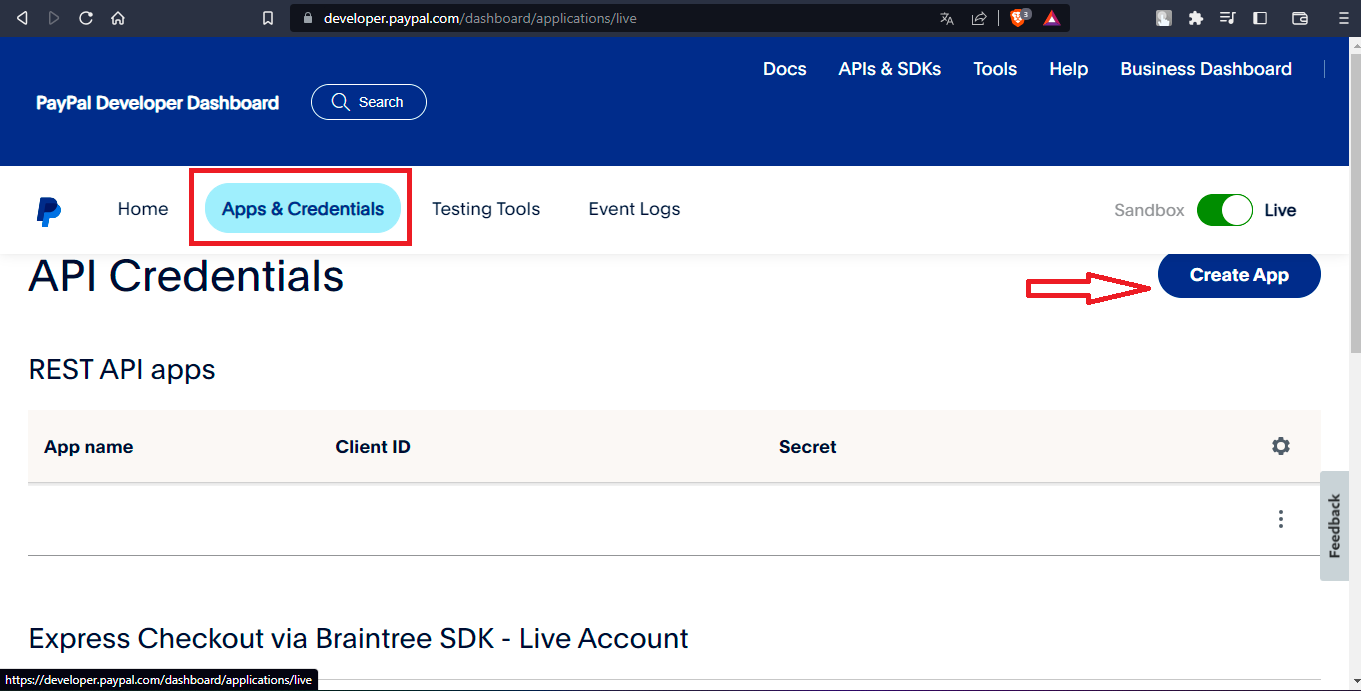Select the Apps & Credentials tab
Screen dimensions: 1361x691
(x=303, y=209)
